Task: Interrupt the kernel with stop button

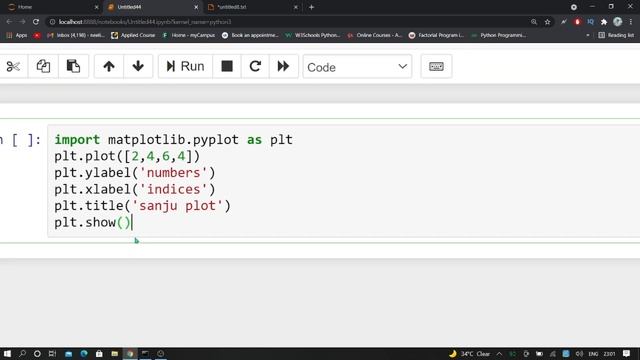Action: coord(227,66)
